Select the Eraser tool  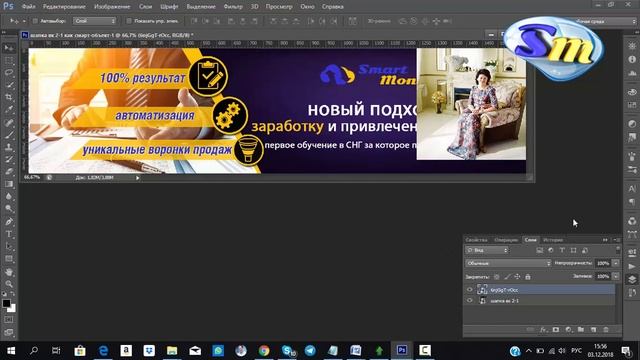pos(9,172)
